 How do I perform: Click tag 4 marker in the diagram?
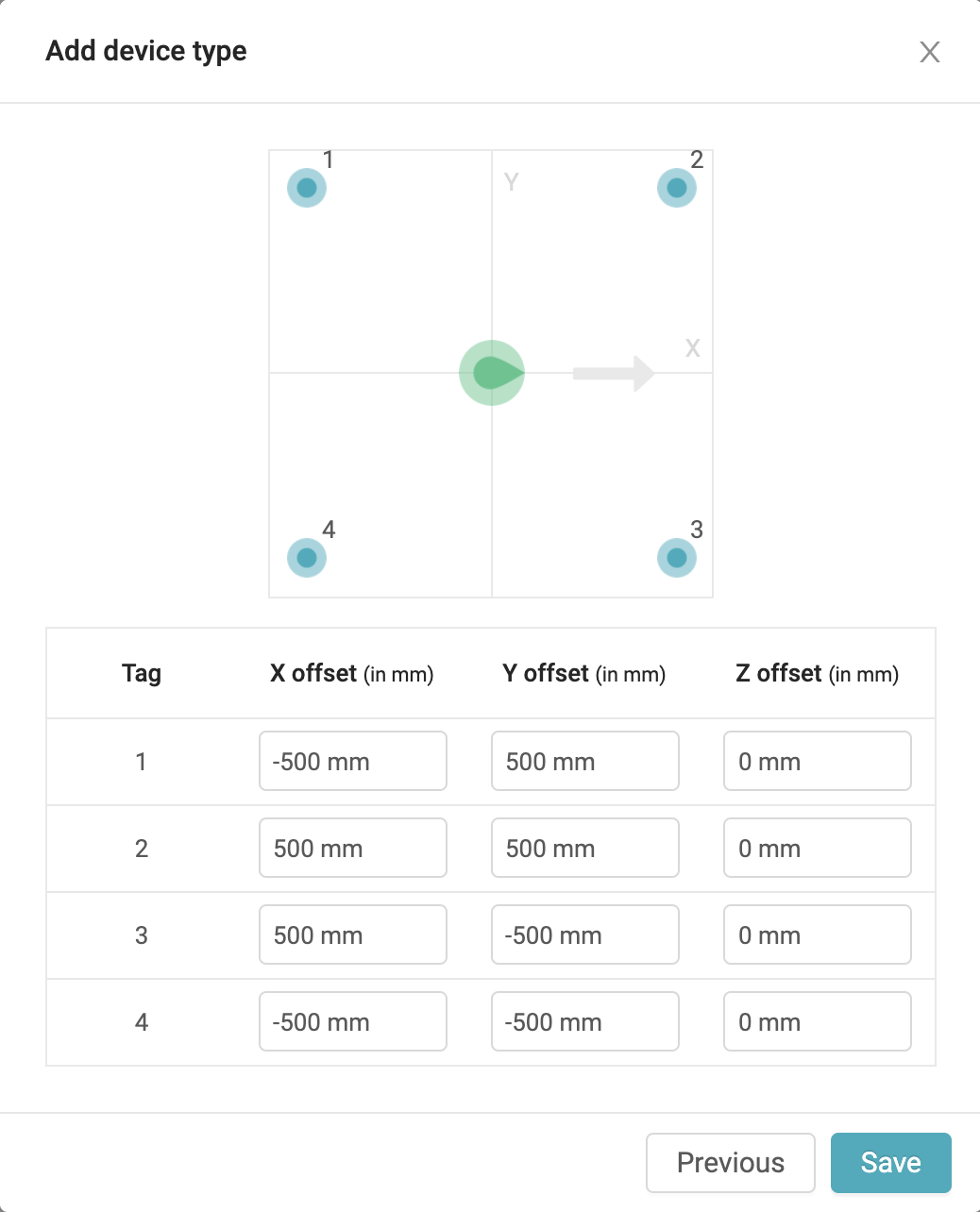307,558
